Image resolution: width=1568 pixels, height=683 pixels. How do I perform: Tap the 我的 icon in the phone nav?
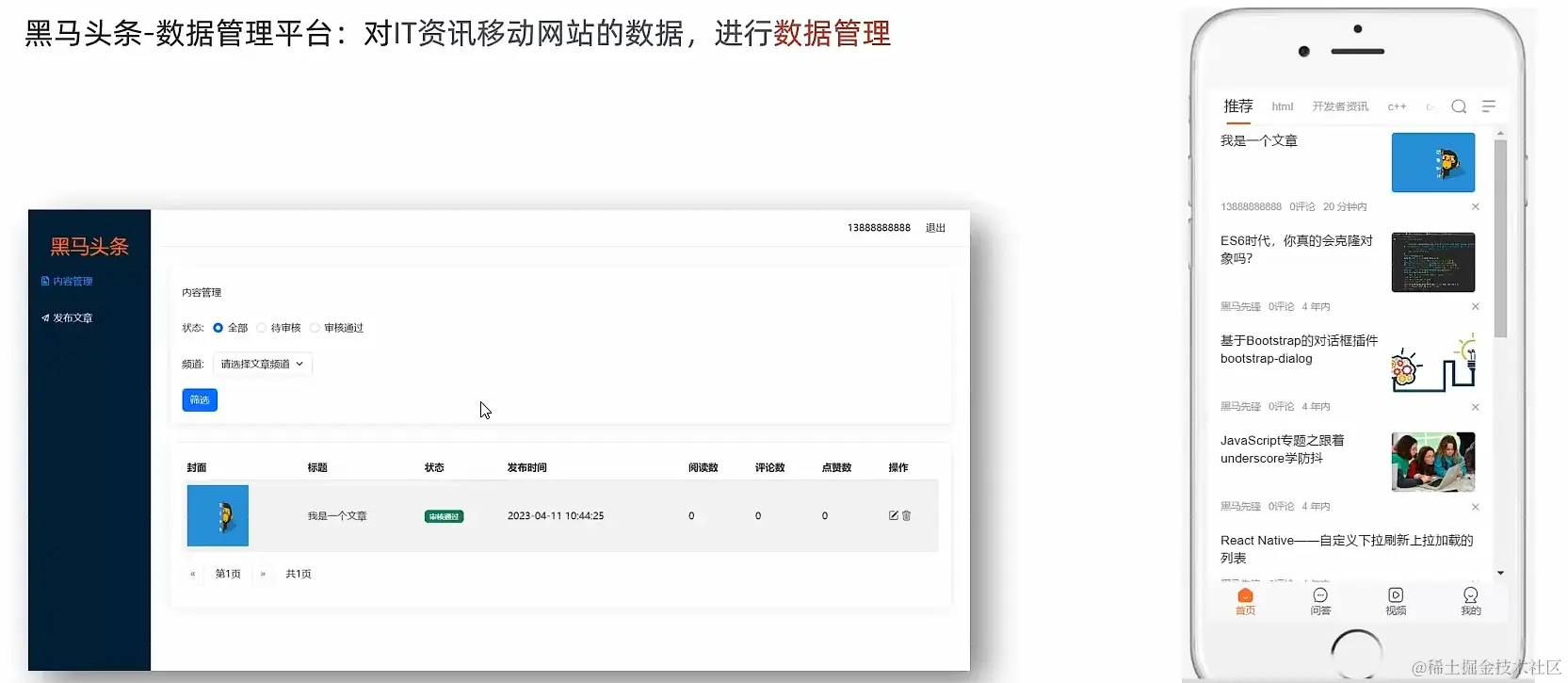(x=1471, y=601)
